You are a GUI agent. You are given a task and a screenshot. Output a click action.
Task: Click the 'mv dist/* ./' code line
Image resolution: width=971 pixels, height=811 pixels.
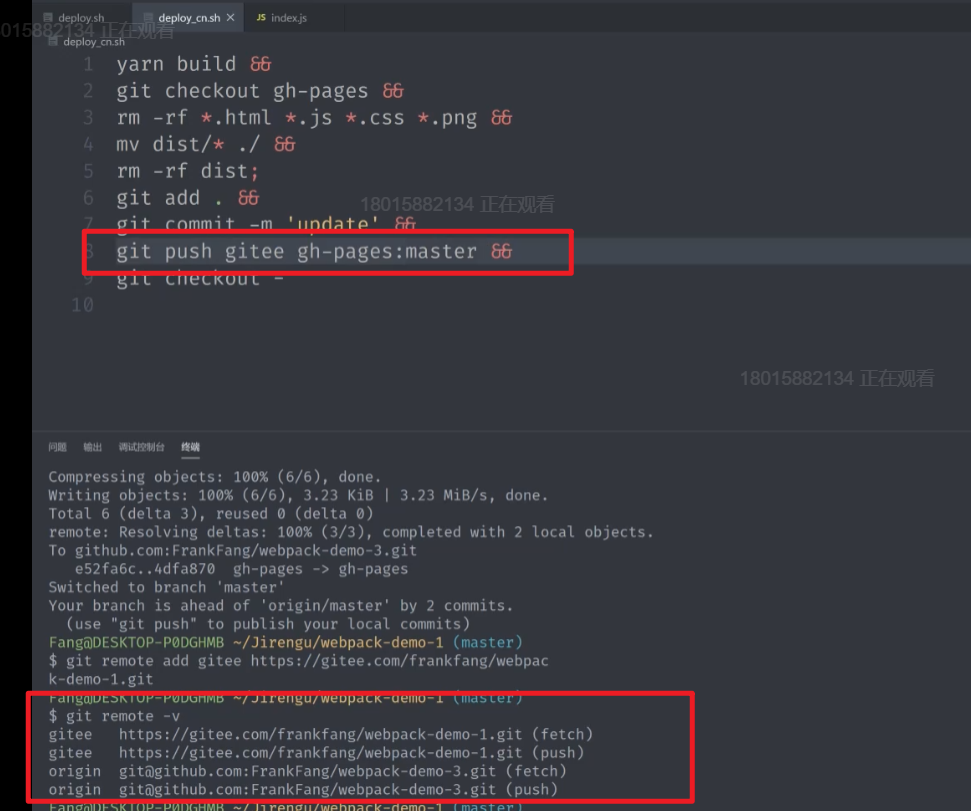pos(206,144)
